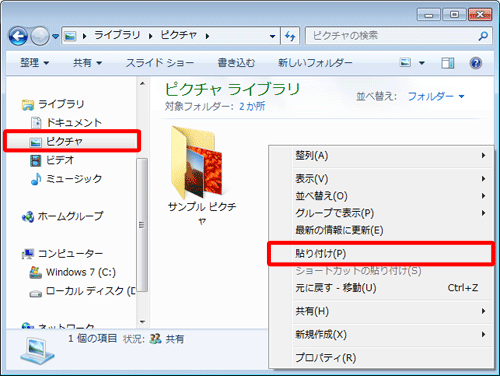This screenshot has width=500, height=376.
Task: Open the 並べ替え フォルダー dropdown
Action: [436, 96]
